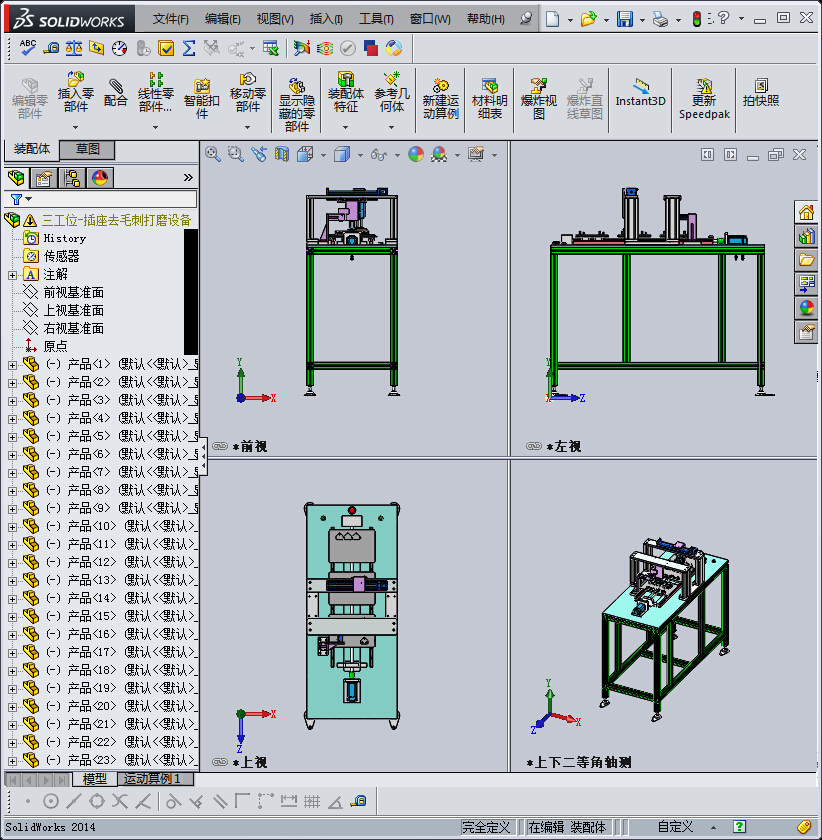
Task: Open the Equations sigma tool
Action: tap(189, 48)
